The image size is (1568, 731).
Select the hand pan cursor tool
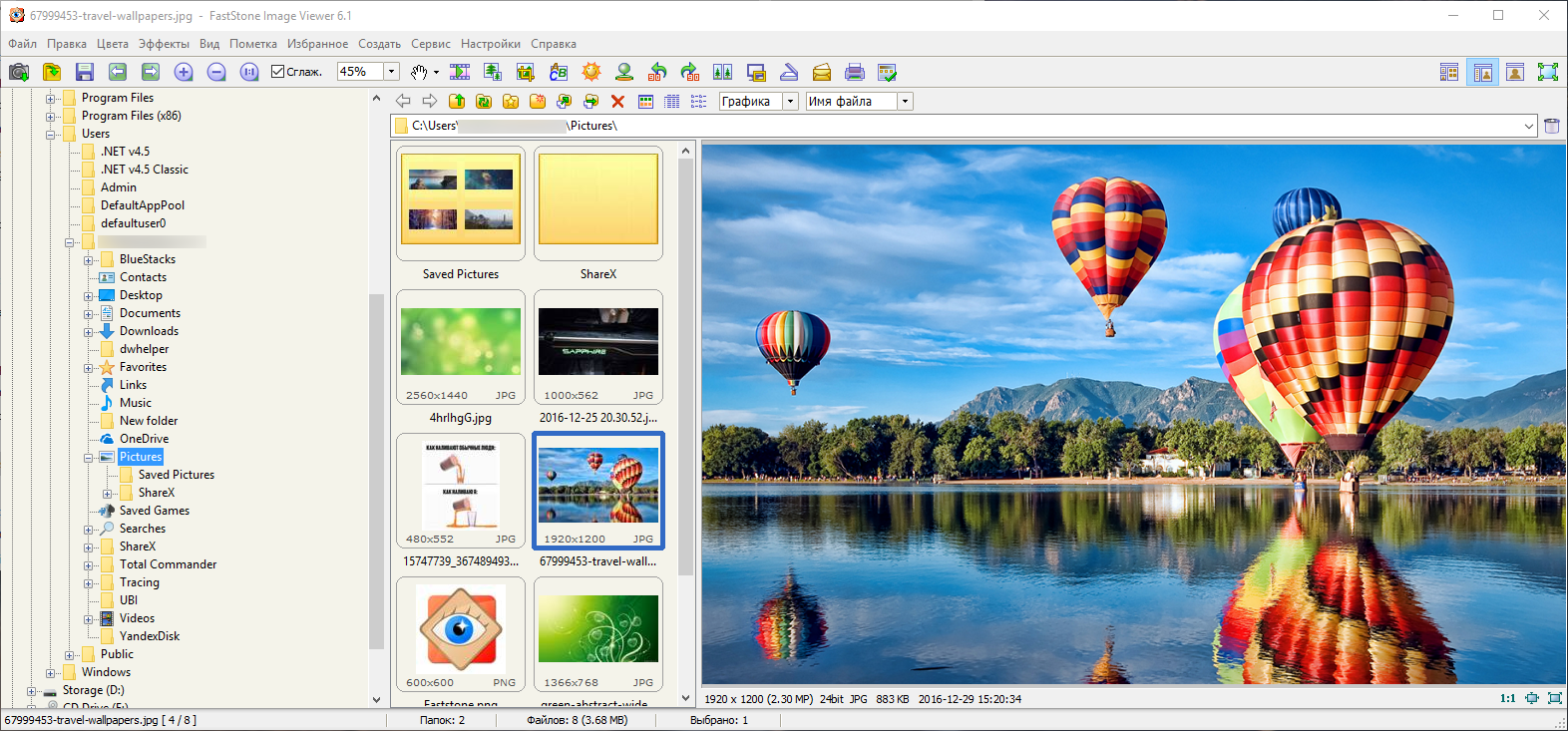click(419, 72)
